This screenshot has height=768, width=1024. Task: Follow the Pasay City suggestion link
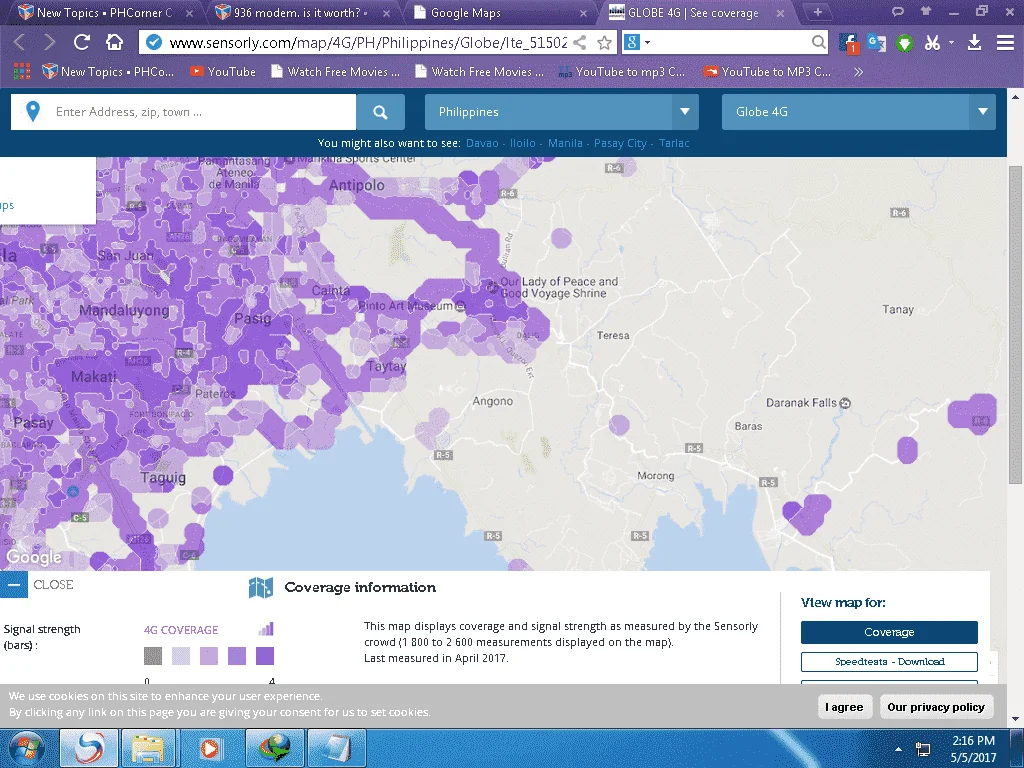click(x=620, y=143)
